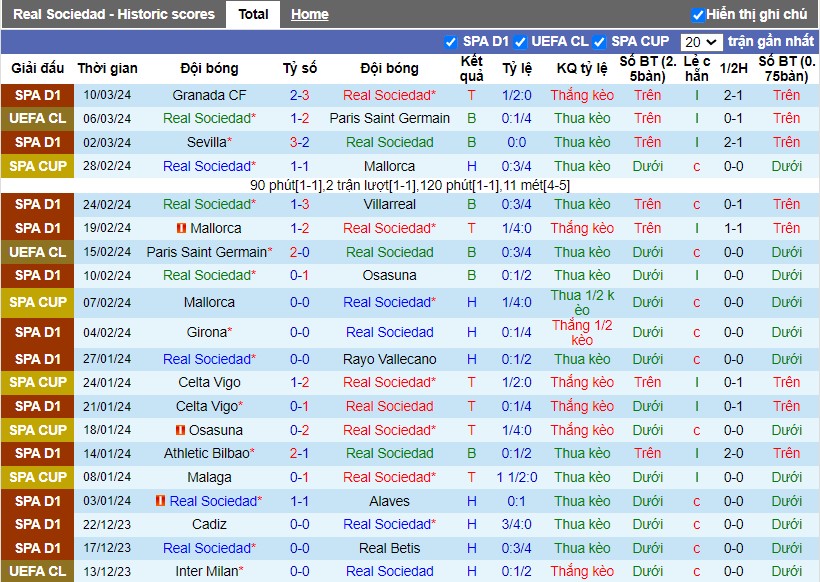Open Girona team link

pos(207,332)
